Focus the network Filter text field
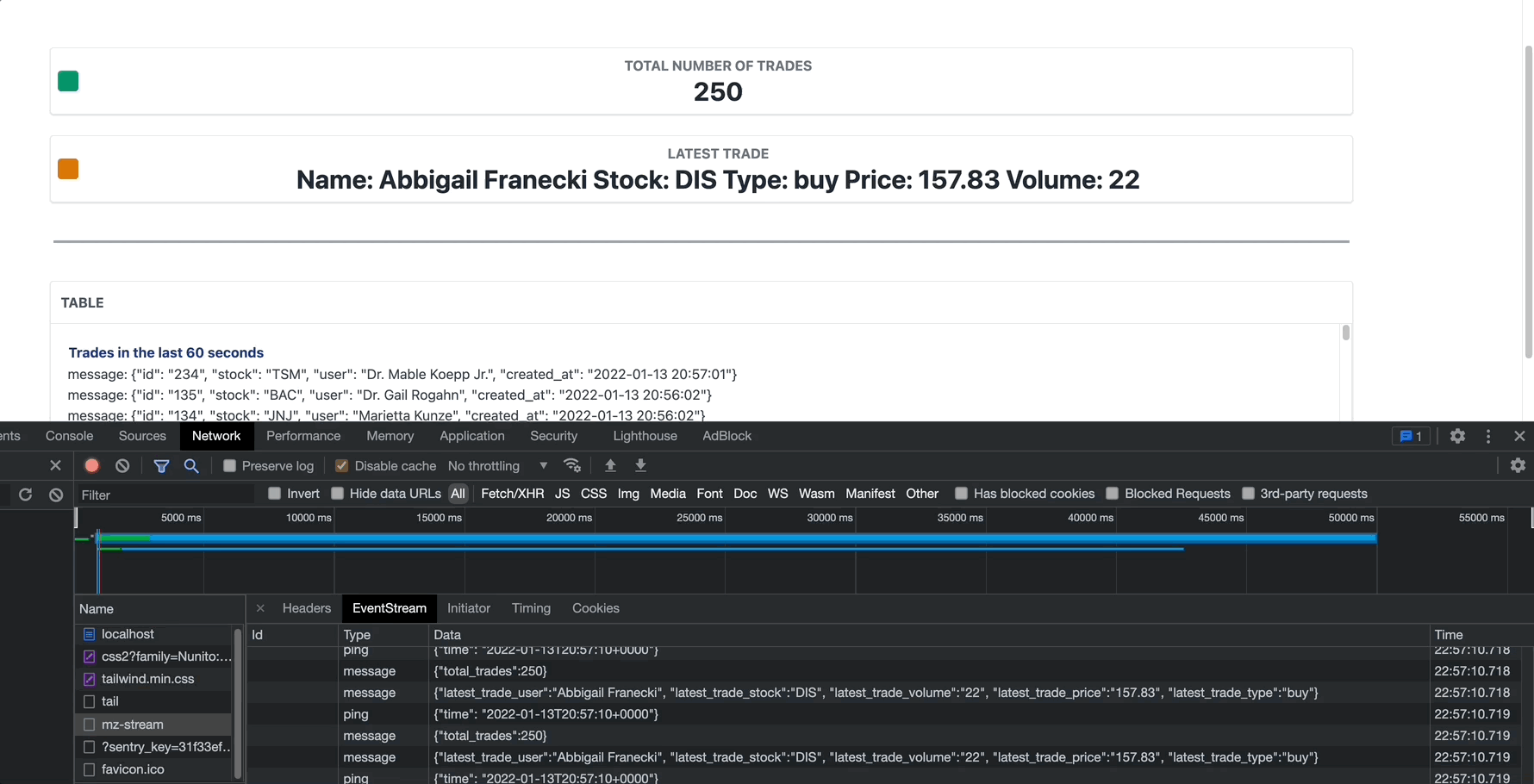Viewport: 1534px width, 784px height. (164, 495)
